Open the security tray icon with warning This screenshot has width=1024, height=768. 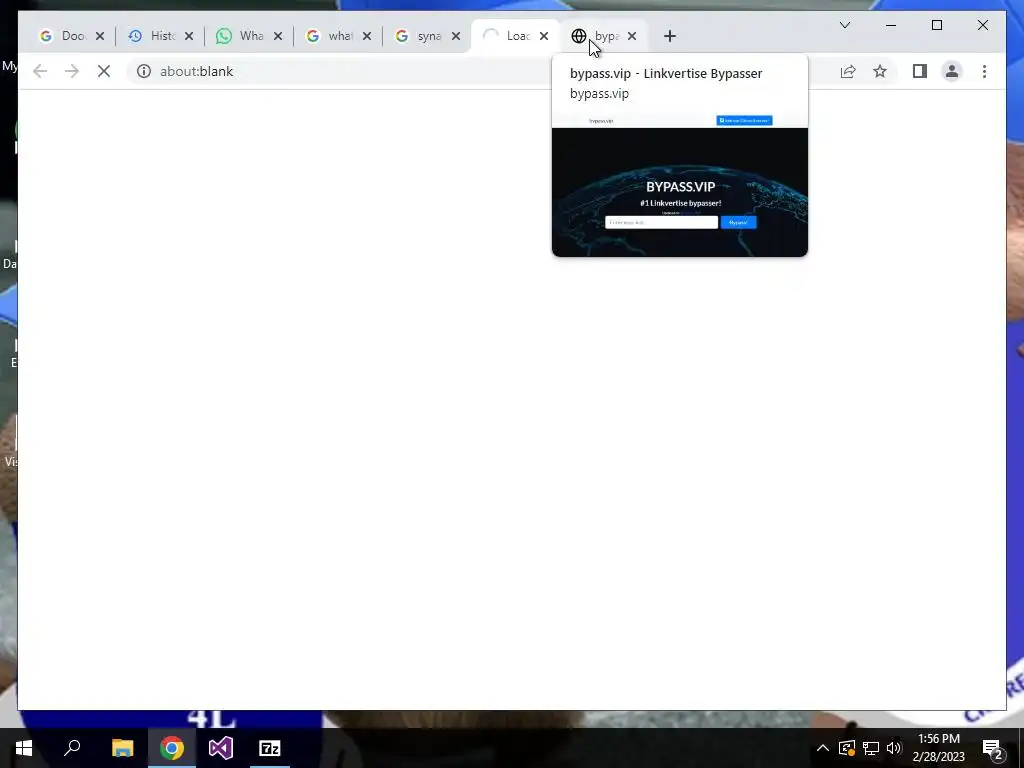(x=846, y=748)
